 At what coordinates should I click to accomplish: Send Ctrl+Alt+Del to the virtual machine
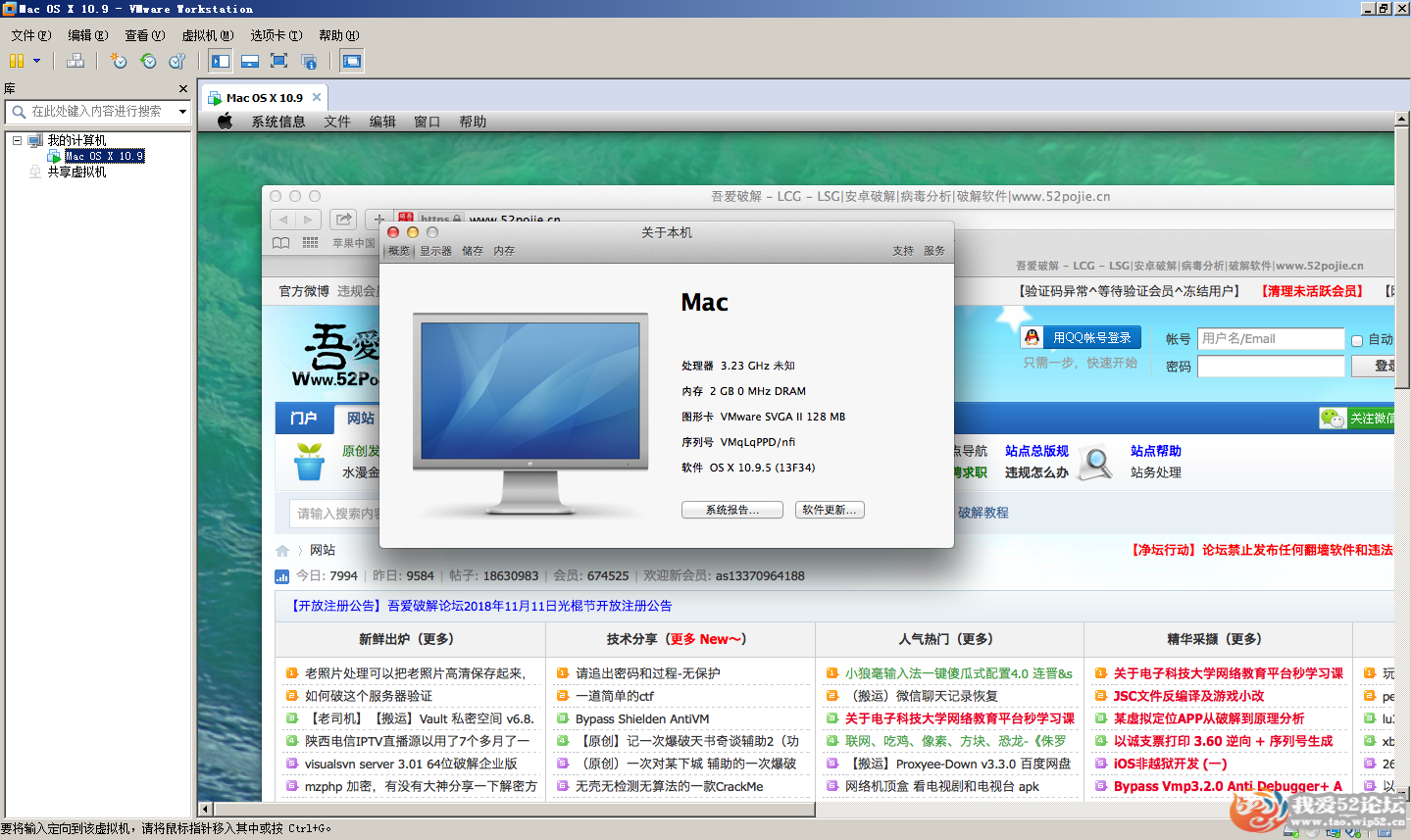76,61
